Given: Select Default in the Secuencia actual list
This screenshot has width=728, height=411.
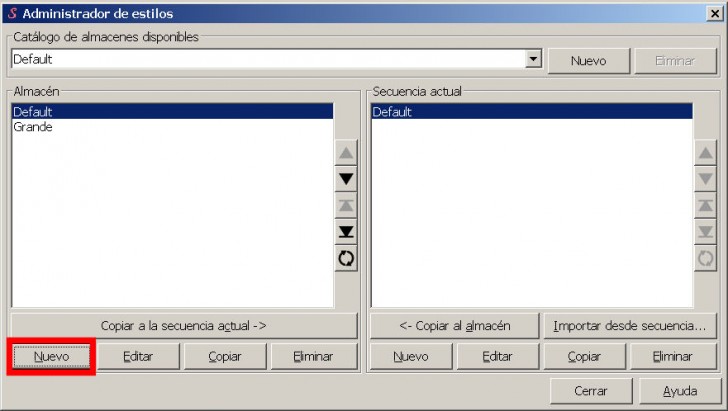Looking at the screenshot, I should 392,112.
